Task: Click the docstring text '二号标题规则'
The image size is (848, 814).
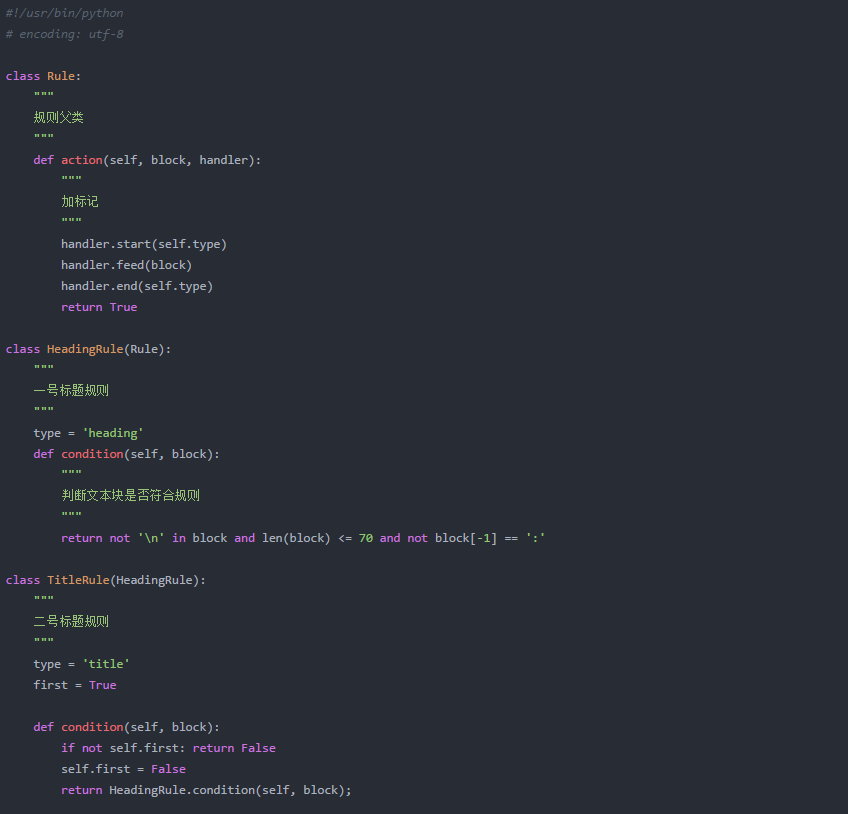Action: tap(71, 621)
